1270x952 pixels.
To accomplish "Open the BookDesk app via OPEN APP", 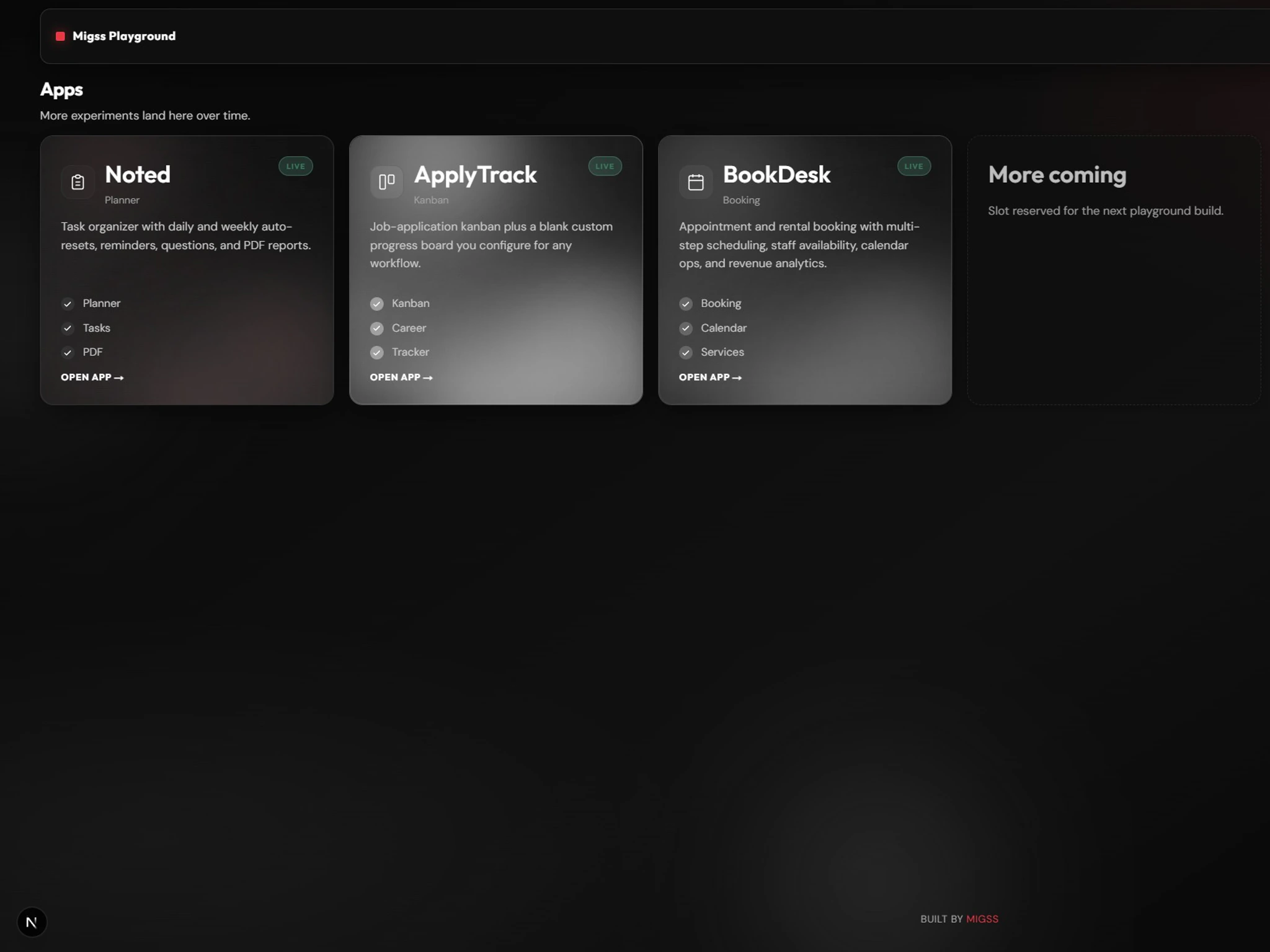I will (711, 377).
